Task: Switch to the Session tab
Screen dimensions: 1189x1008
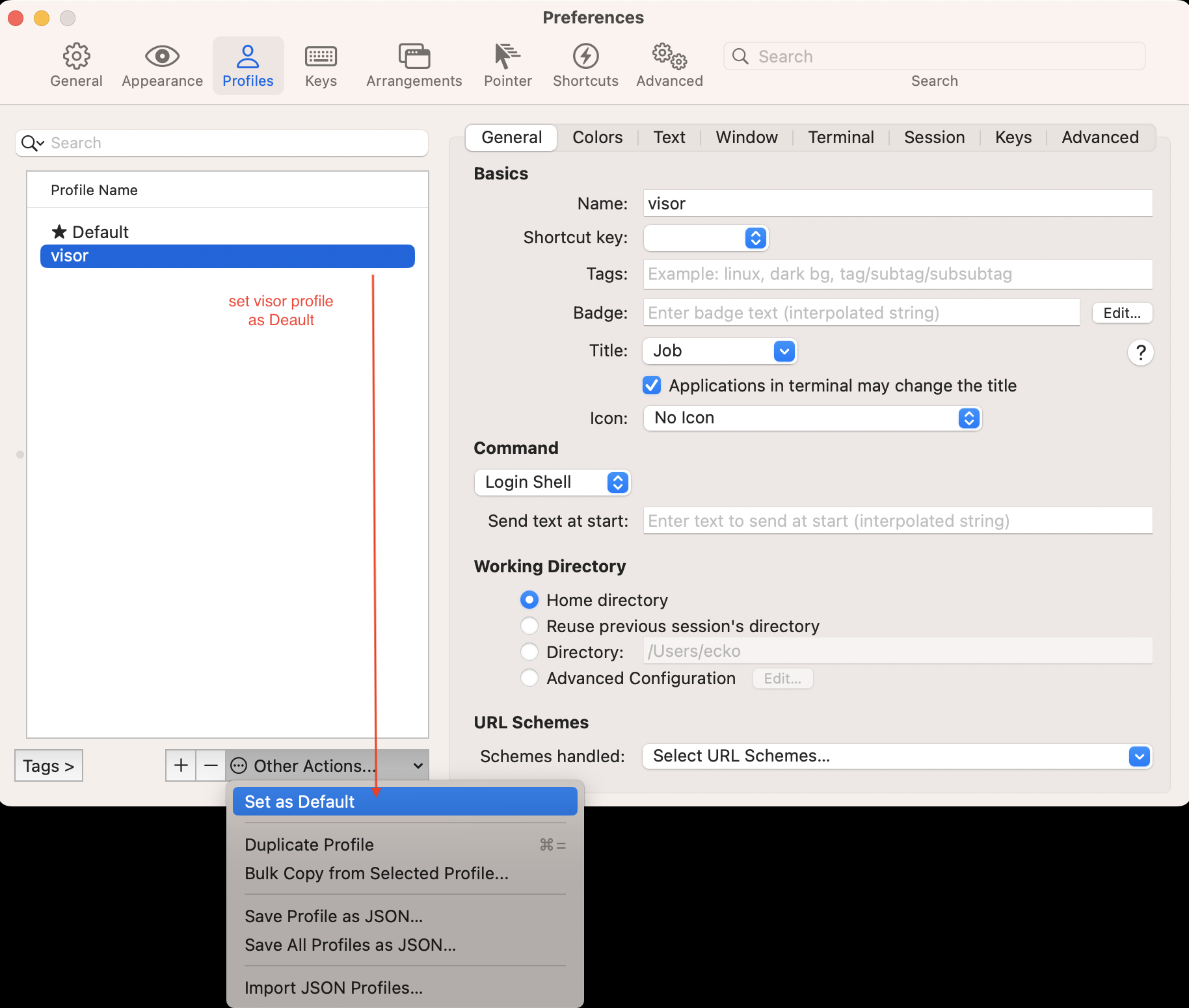Action: click(x=934, y=137)
